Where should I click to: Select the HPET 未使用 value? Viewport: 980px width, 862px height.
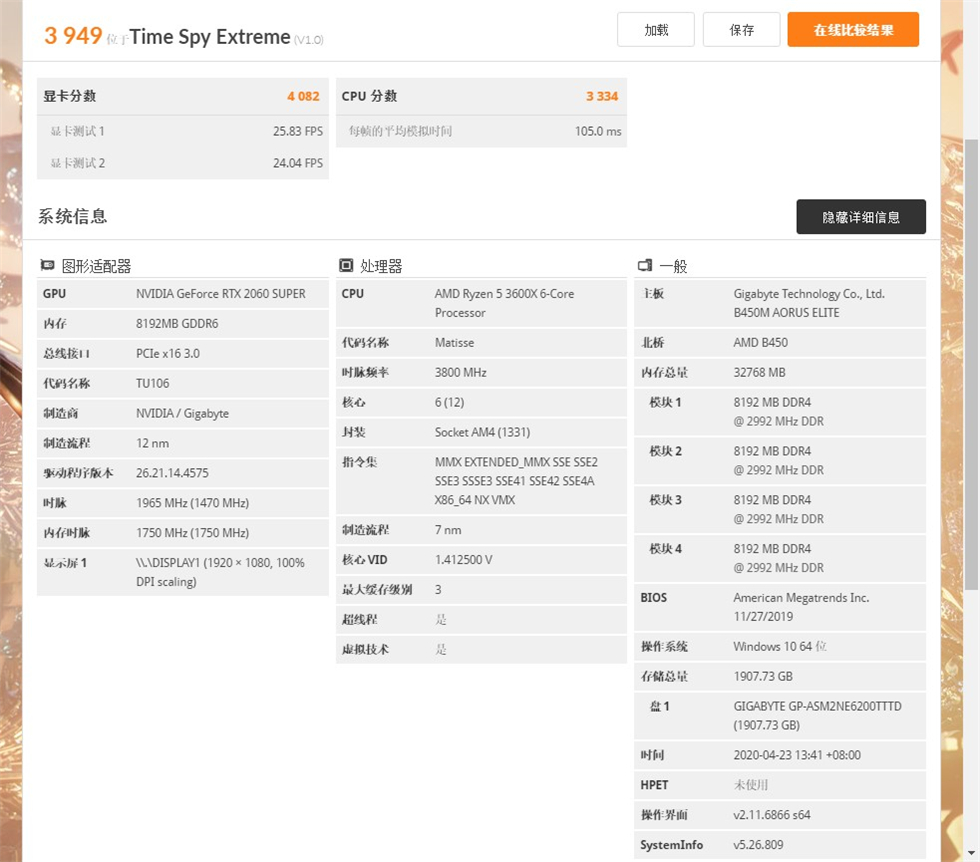click(751, 785)
